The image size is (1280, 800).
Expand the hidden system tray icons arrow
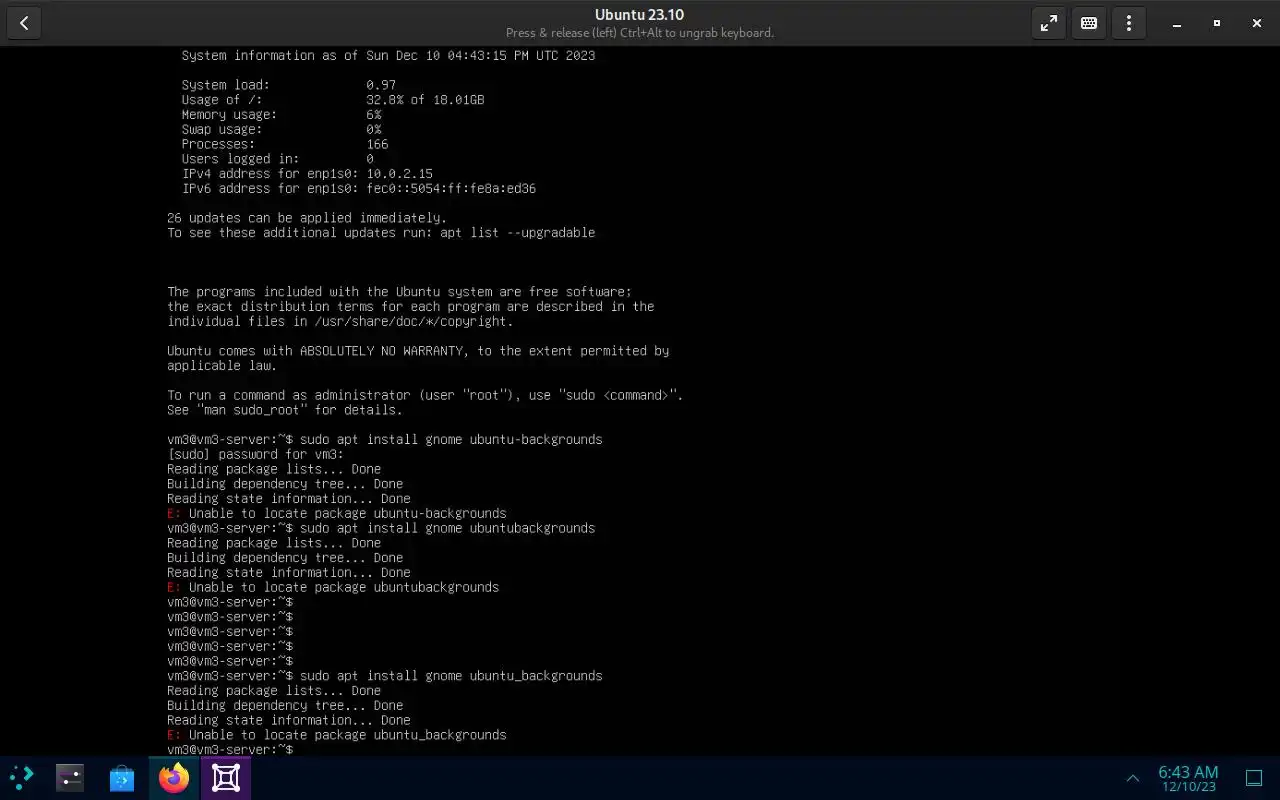pos(1133,778)
